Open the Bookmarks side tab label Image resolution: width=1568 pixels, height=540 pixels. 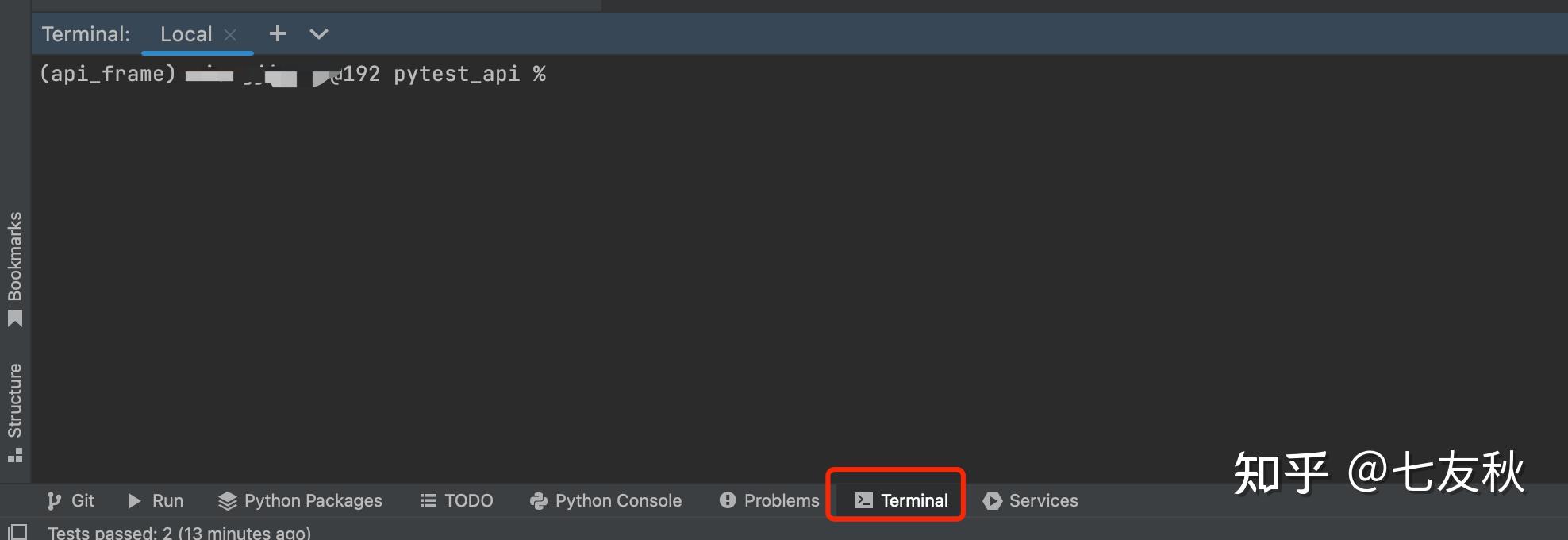pos(15,256)
